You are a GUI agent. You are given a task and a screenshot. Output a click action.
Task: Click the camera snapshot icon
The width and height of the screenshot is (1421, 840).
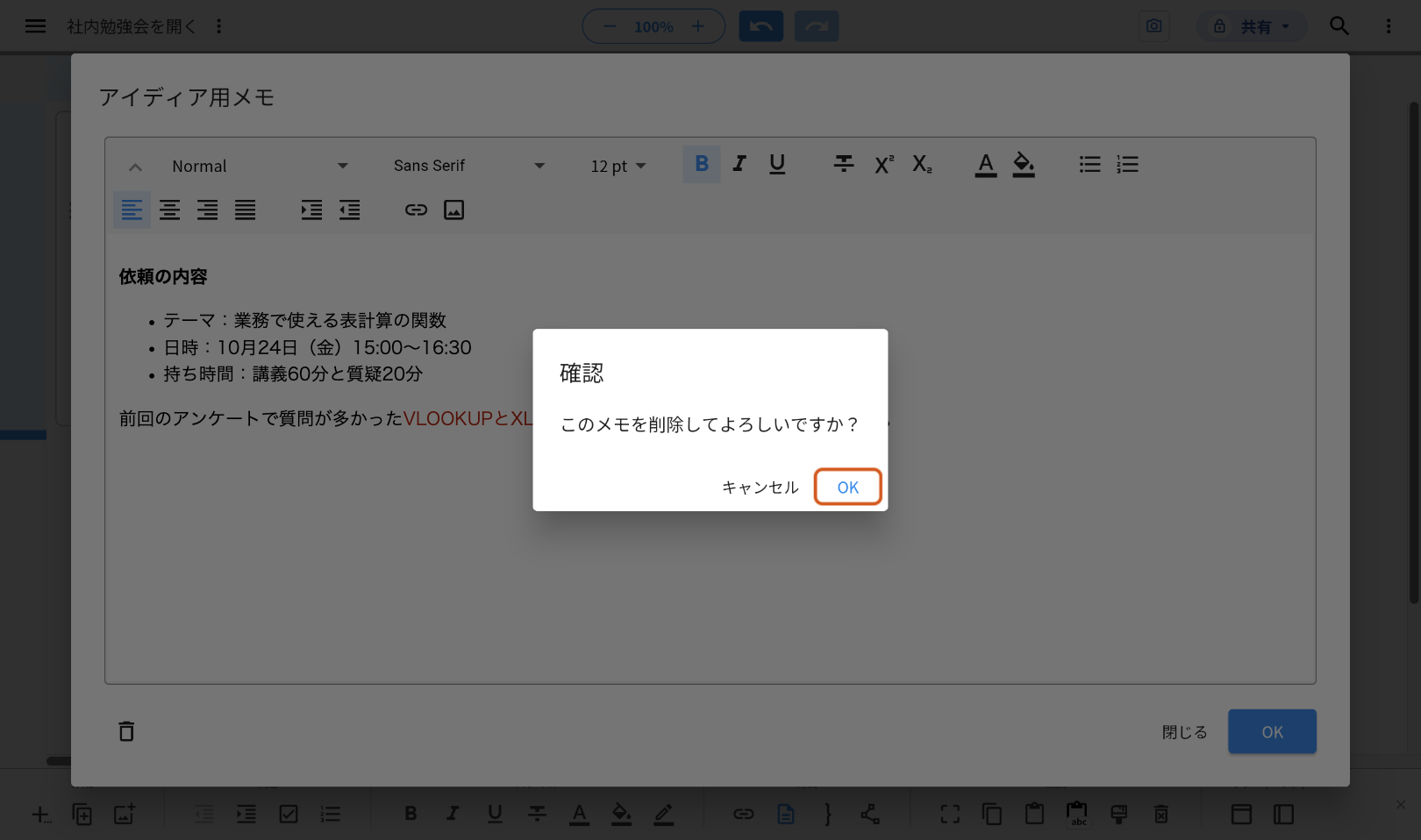coord(1154,26)
